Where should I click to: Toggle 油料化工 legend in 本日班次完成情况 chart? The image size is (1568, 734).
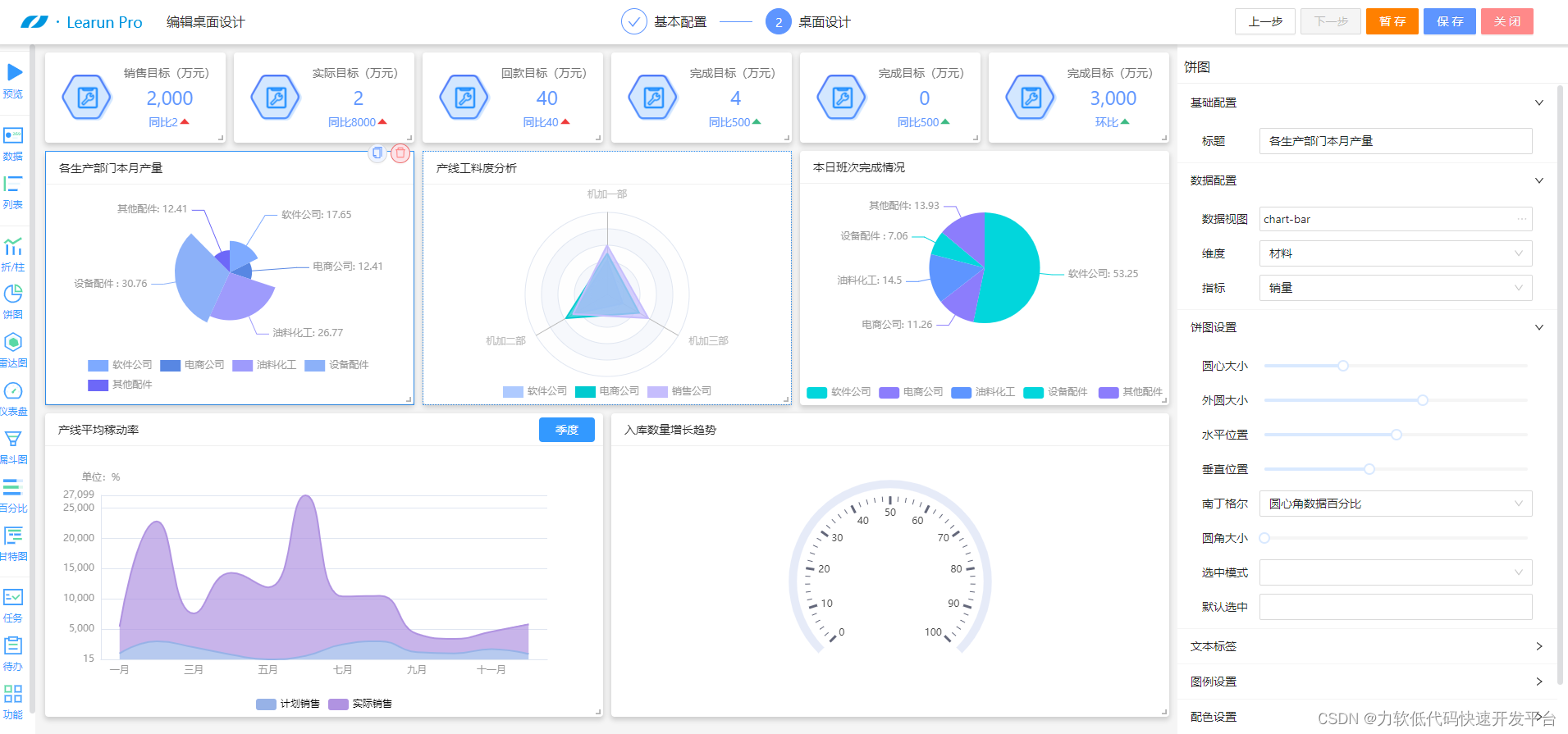(x=983, y=392)
